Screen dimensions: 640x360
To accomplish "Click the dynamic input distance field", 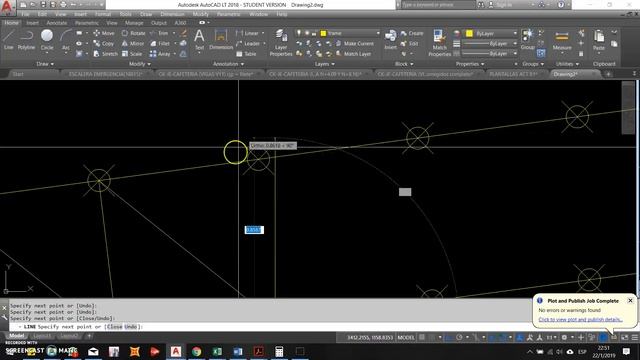I will point(254,230).
